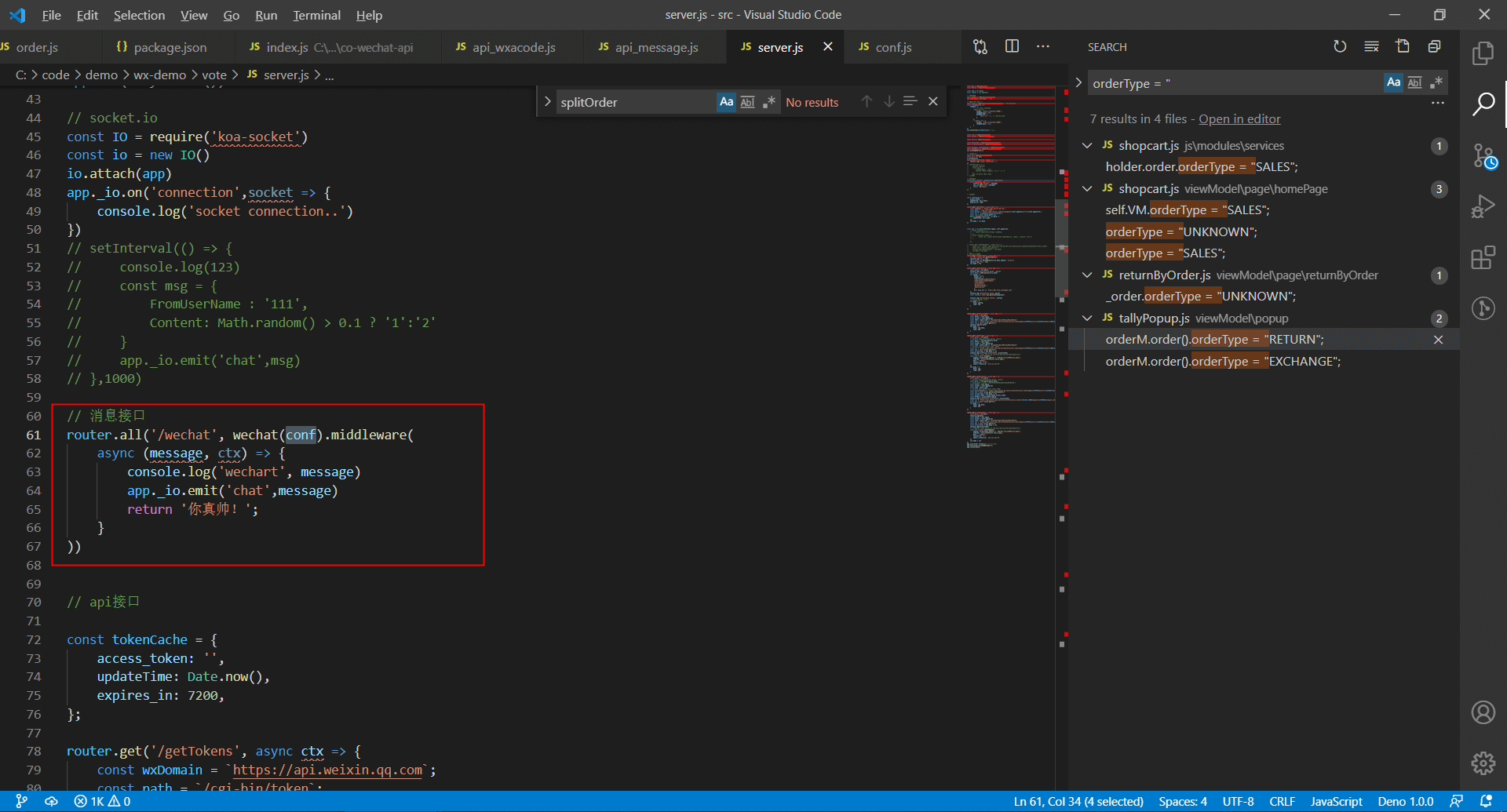
Task: Toggle Match Whole Word in Search panel
Action: coord(1414,82)
